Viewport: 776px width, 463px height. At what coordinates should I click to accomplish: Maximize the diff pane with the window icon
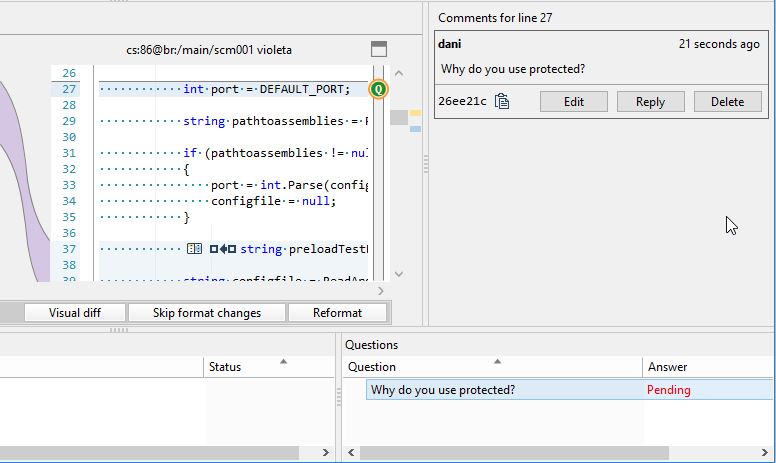point(379,49)
